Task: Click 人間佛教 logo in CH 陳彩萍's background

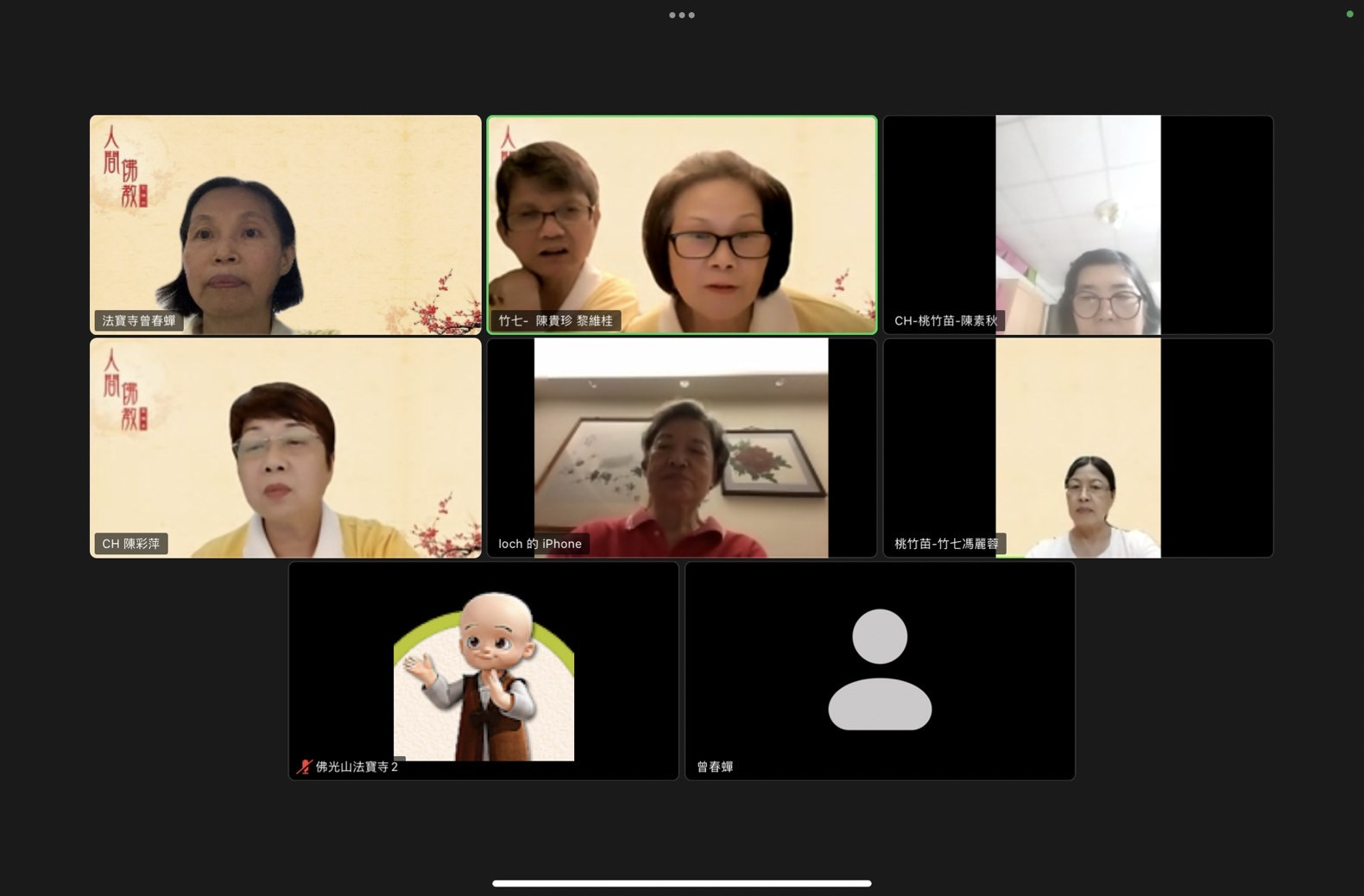Action: tap(124, 389)
